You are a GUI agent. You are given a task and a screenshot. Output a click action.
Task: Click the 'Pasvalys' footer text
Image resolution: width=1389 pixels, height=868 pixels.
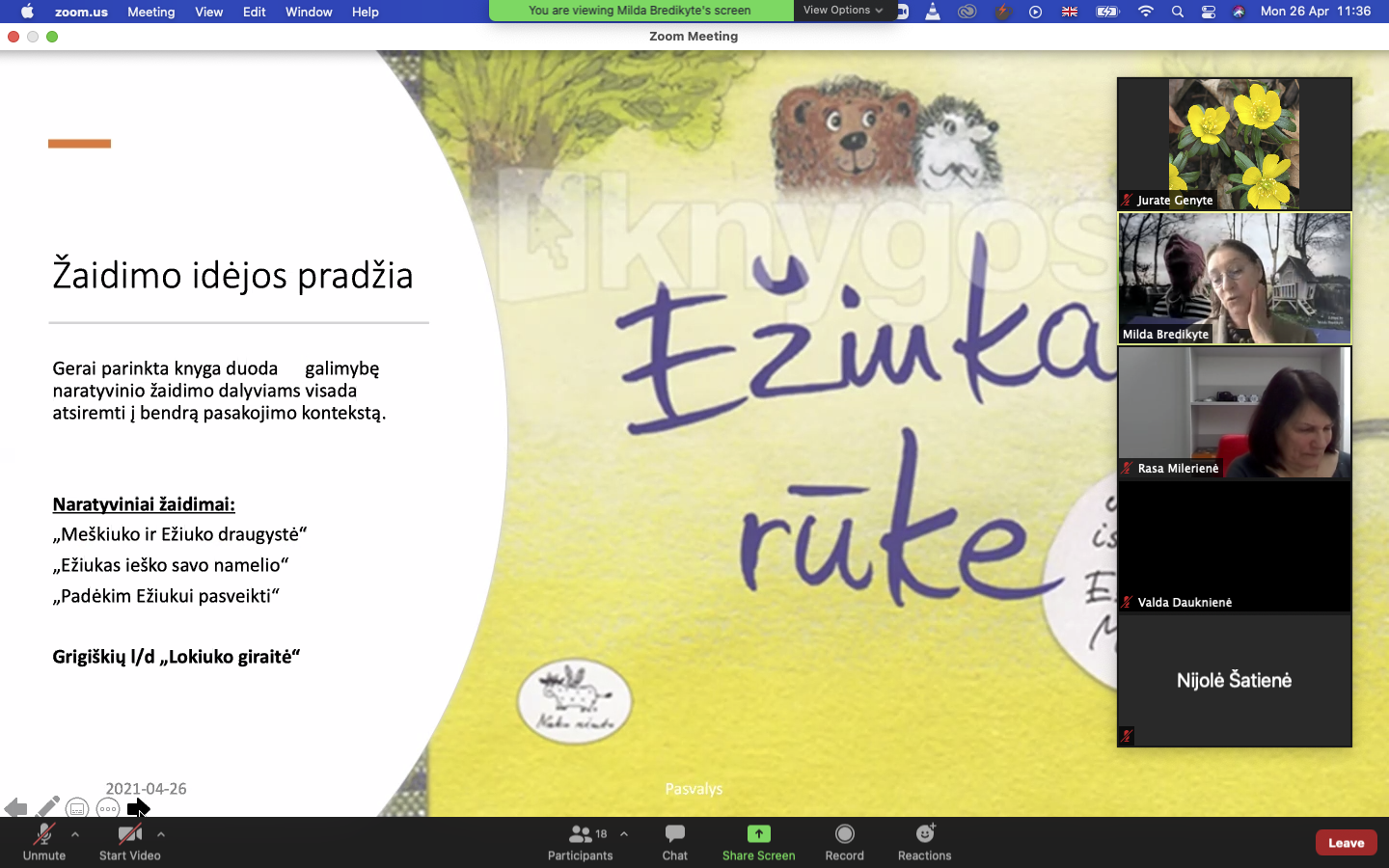[694, 788]
